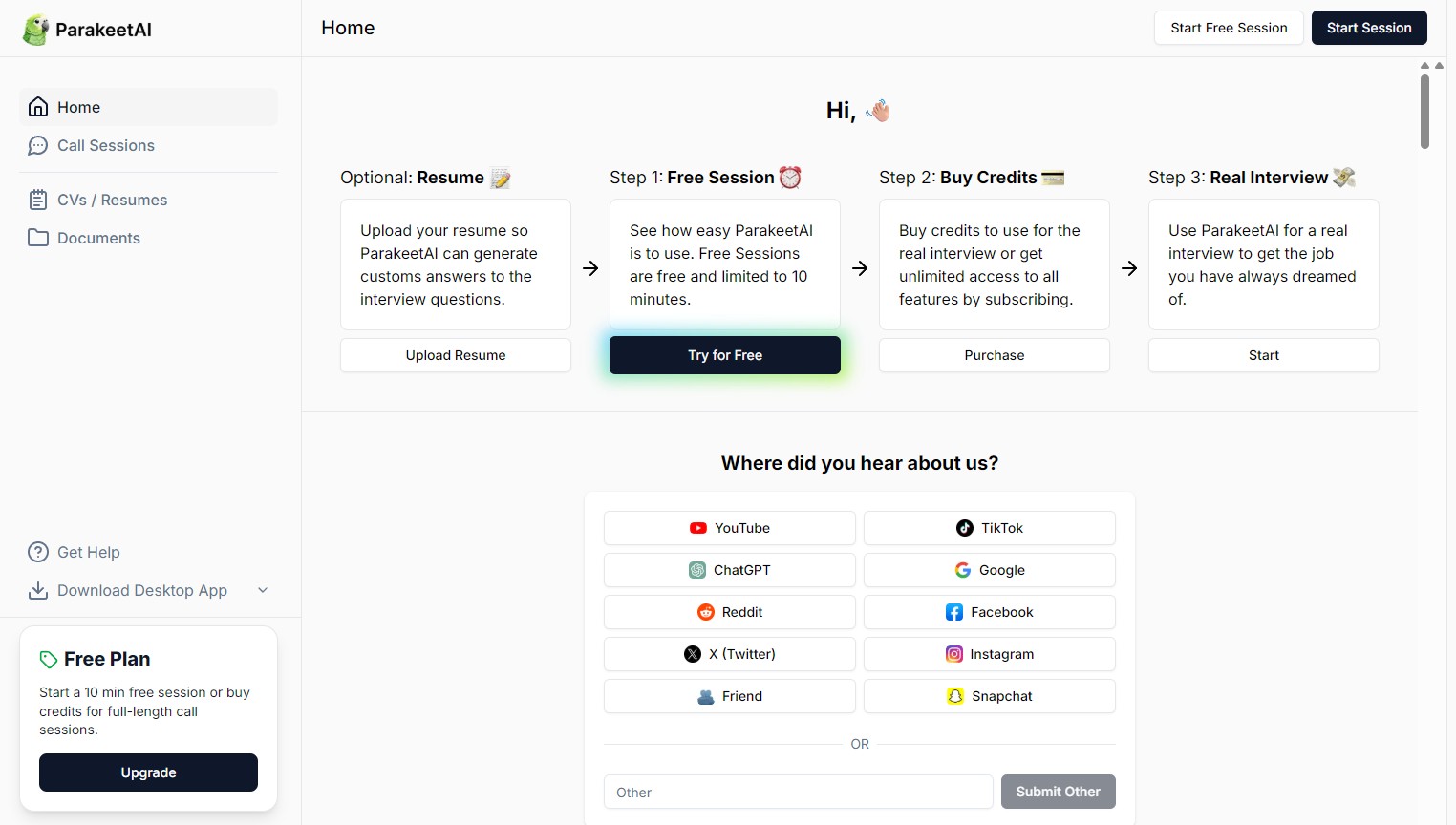Screen dimensions: 1456x825
Task: Open Documents from the sidebar
Action: [x=98, y=238]
